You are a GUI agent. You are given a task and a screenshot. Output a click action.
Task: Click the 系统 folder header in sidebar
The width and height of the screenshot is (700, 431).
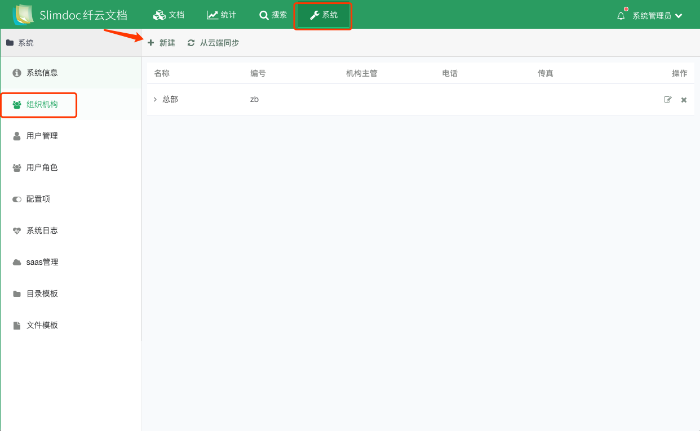(x=20, y=42)
